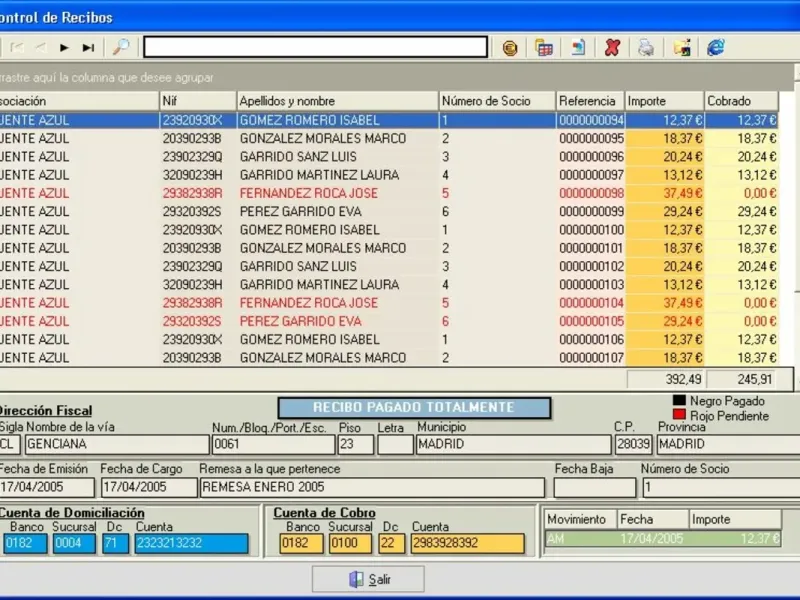
Task: Click the Movimiento column header
Action: point(581,519)
